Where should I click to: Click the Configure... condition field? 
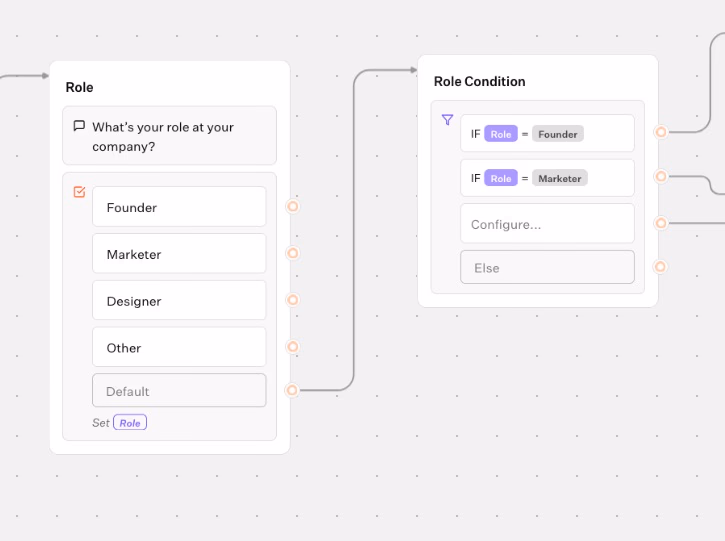click(x=547, y=224)
